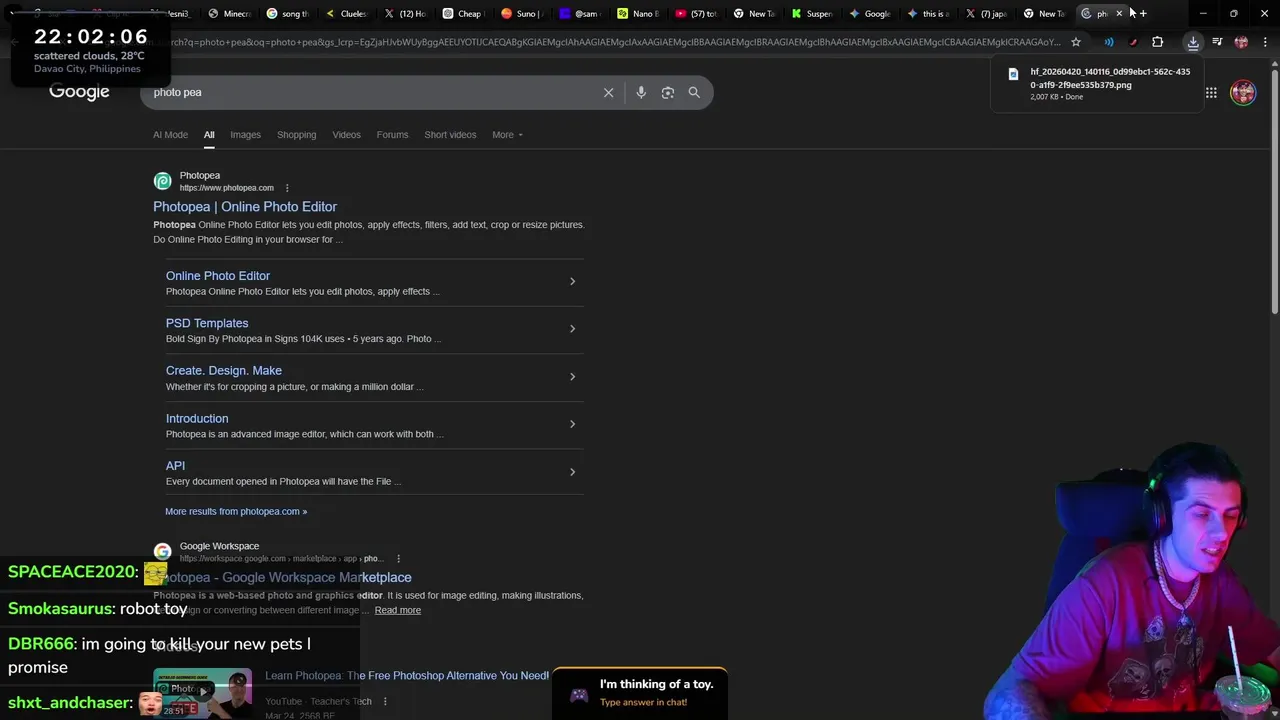The width and height of the screenshot is (1280, 720).
Task: Click the chevron on PSD Templates row
Action: pos(572,329)
